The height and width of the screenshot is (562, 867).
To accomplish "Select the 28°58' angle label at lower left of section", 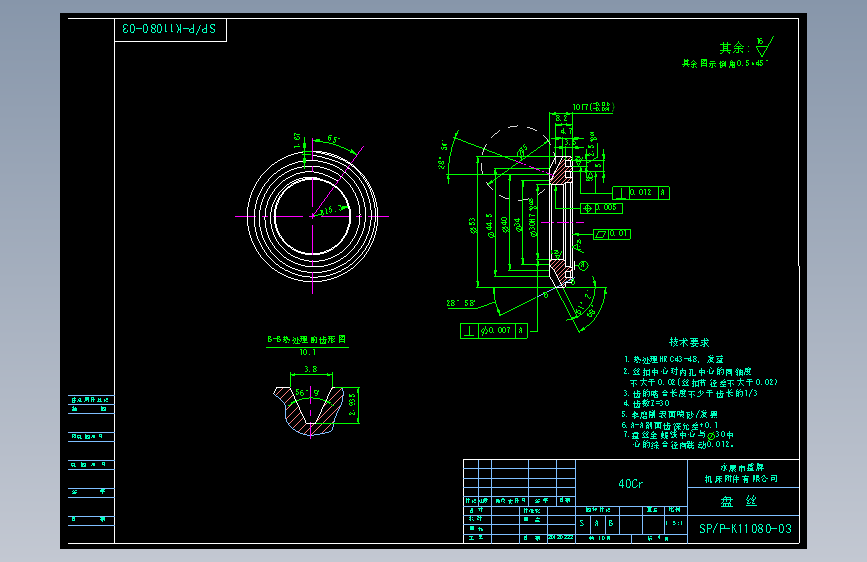I will coord(461,303).
